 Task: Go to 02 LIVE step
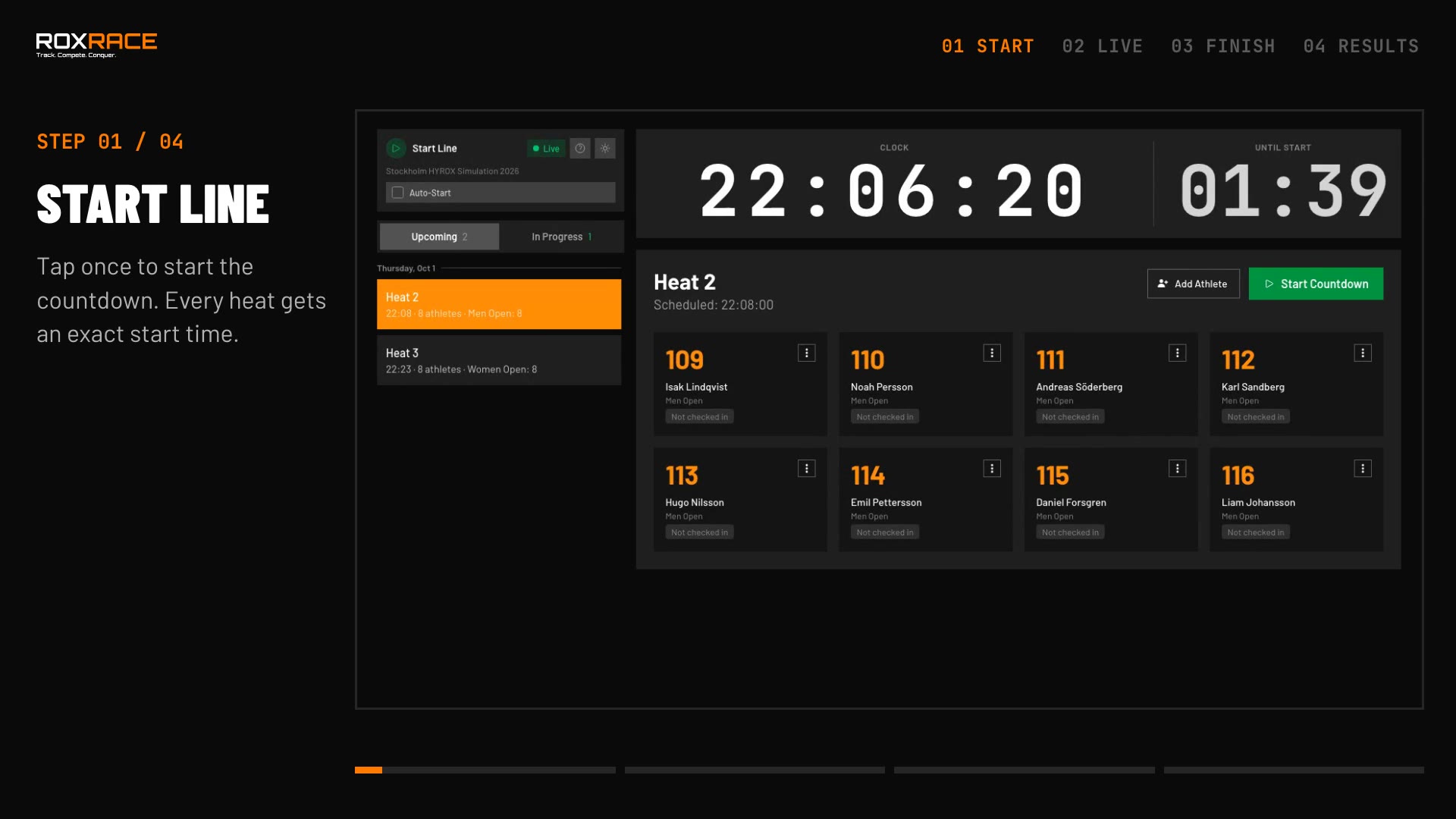point(1103,46)
